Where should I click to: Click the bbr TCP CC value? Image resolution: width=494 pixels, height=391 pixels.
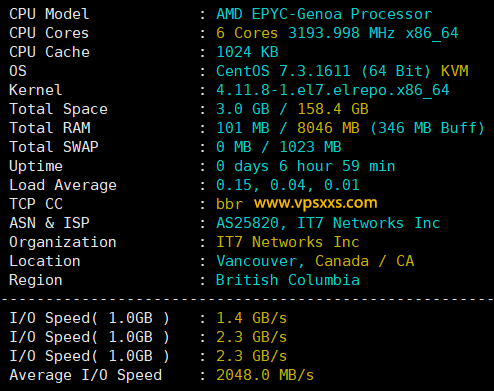tap(229, 204)
